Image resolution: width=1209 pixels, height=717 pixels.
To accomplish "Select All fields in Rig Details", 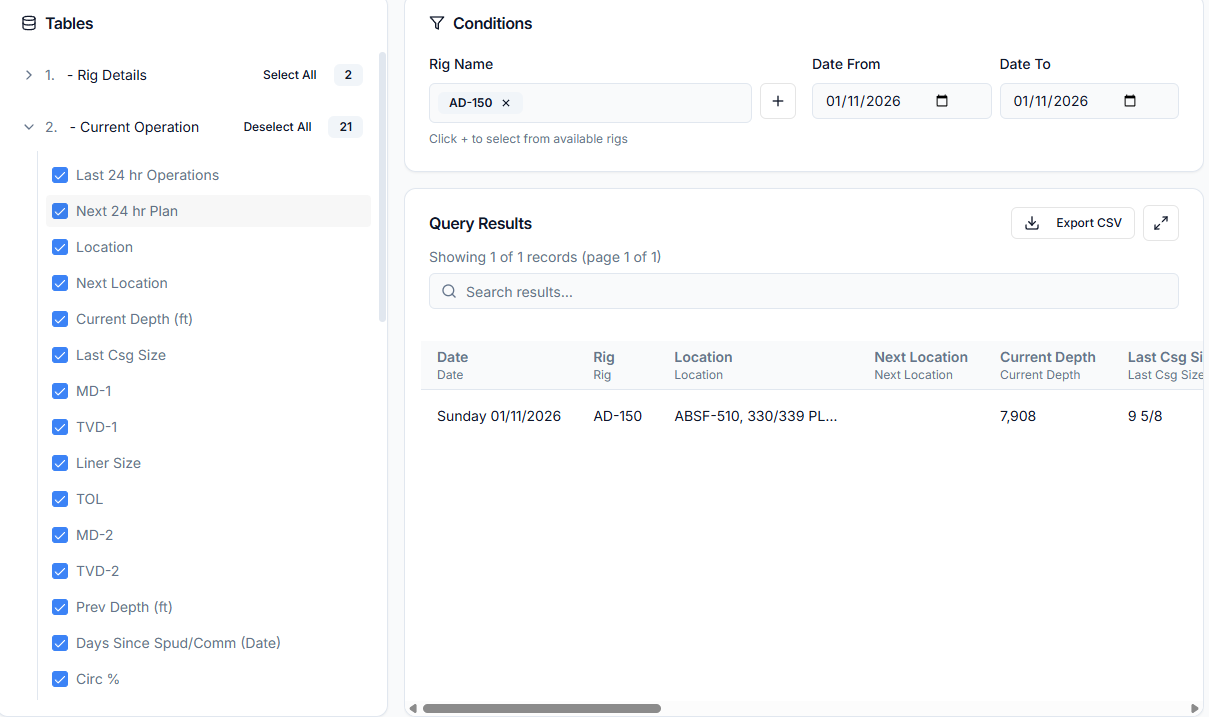I will pos(289,75).
